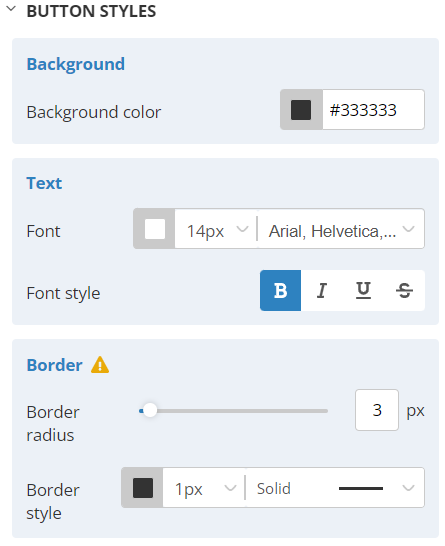
Task: Edit the #333333 background color field
Action: tap(373, 110)
